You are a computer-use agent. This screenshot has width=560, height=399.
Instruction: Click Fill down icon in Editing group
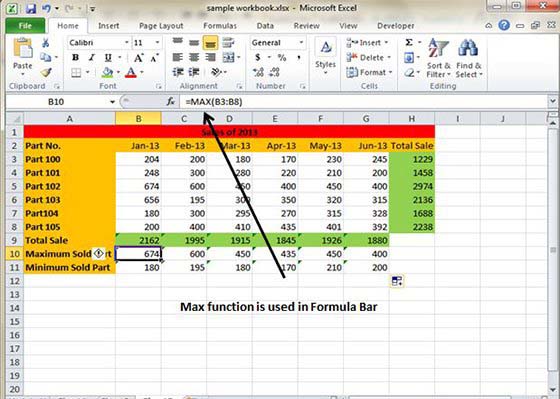pos(409,58)
